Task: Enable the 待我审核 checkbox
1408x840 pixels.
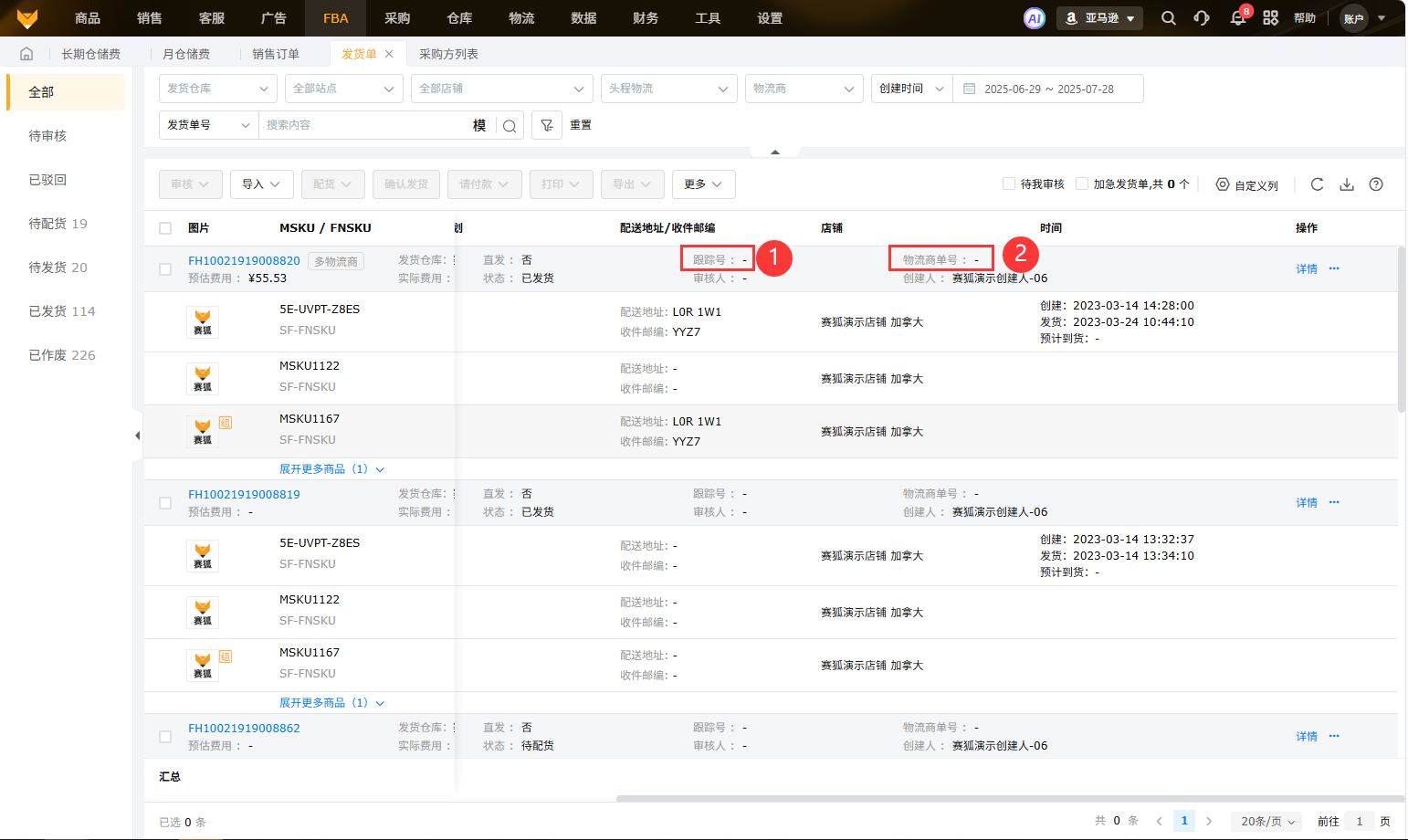Action: [x=1009, y=184]
